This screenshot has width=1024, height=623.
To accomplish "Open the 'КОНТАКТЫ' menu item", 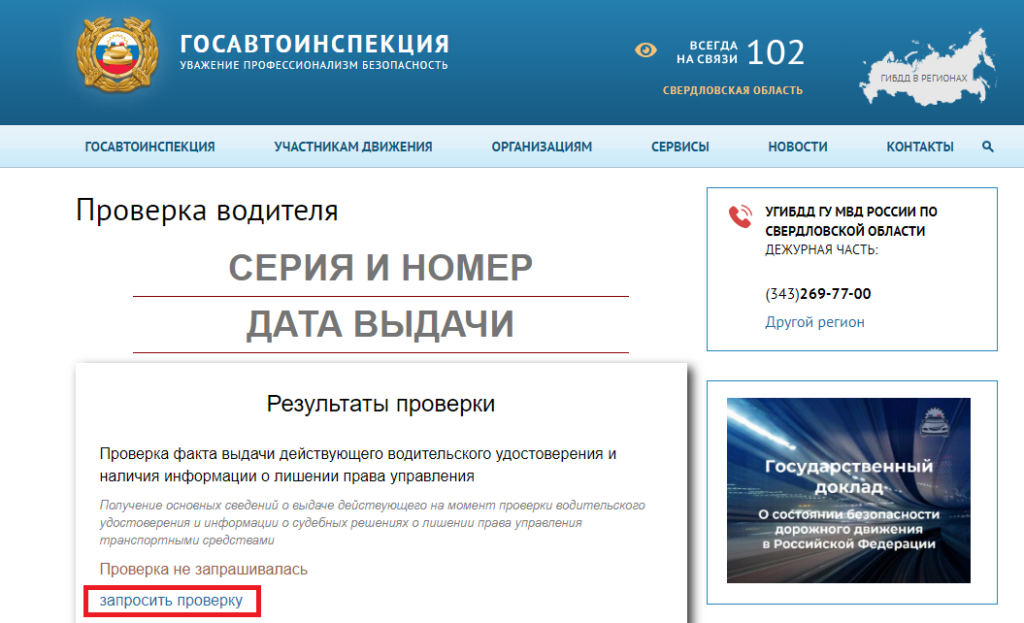I will [x=919, y=147].
